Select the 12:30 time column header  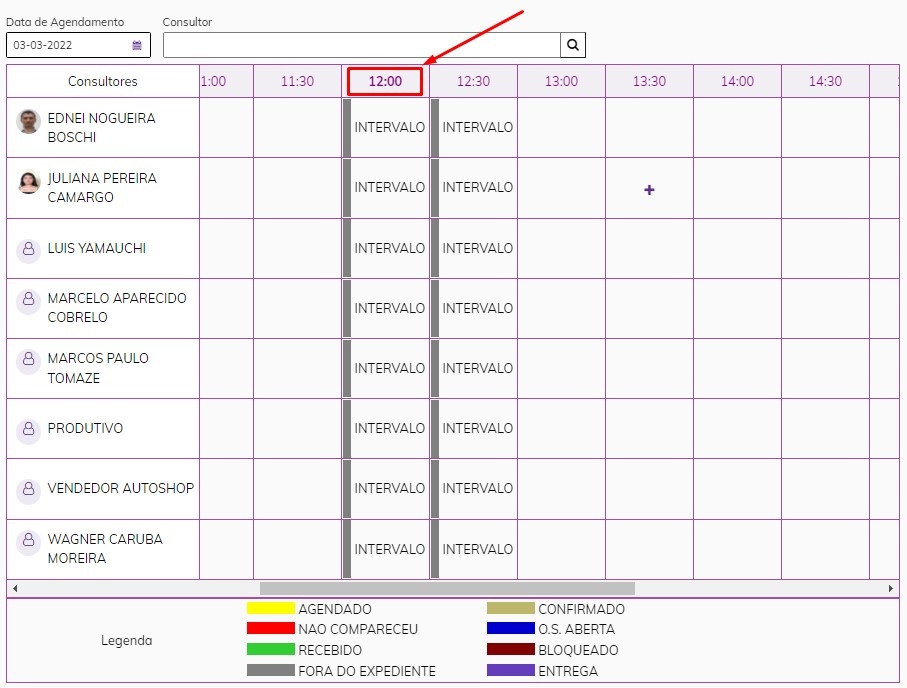point(473,81)
